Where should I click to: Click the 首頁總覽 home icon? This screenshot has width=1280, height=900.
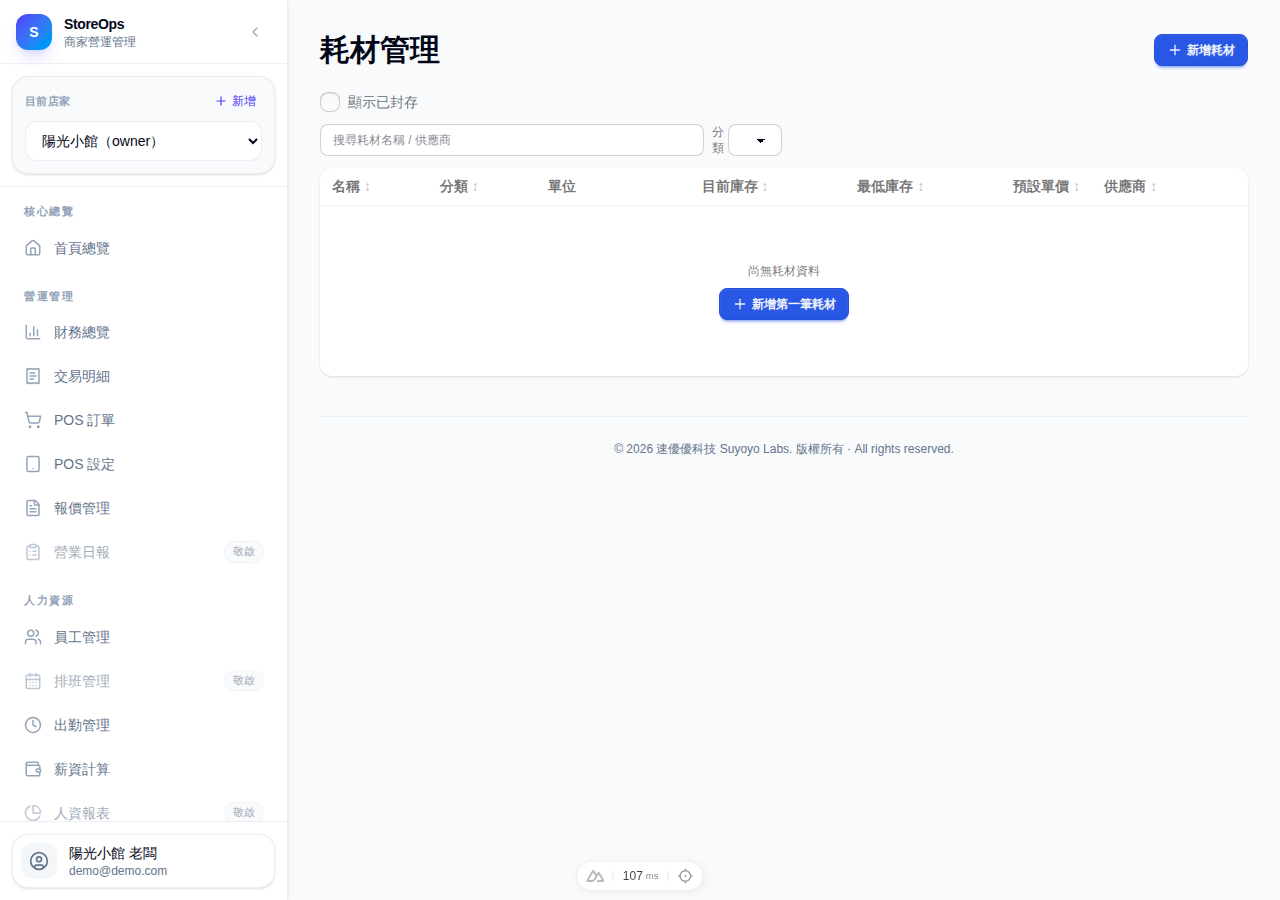(33, 248)
